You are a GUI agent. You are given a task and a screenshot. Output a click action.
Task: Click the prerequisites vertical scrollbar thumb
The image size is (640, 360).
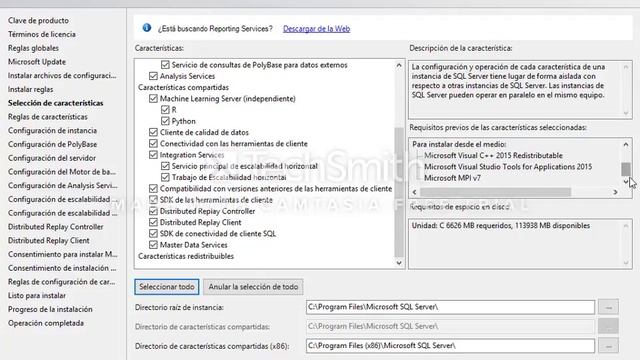click(x=625, y=169)
